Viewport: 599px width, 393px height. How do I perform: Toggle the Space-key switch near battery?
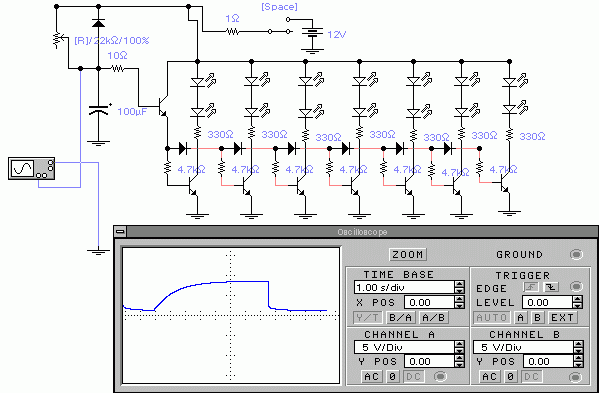[x=280, y=25]
